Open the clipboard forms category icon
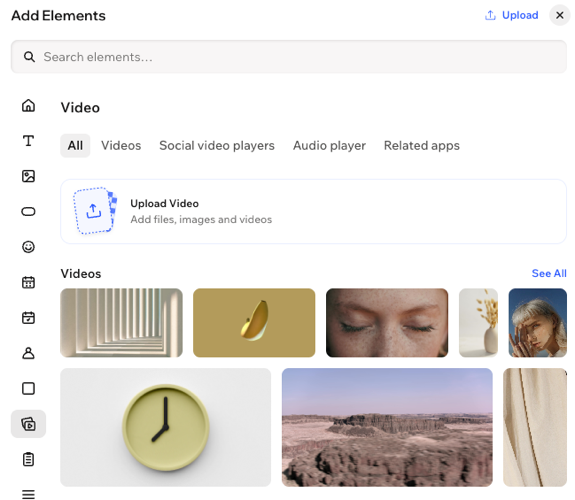 pos(28,459)
